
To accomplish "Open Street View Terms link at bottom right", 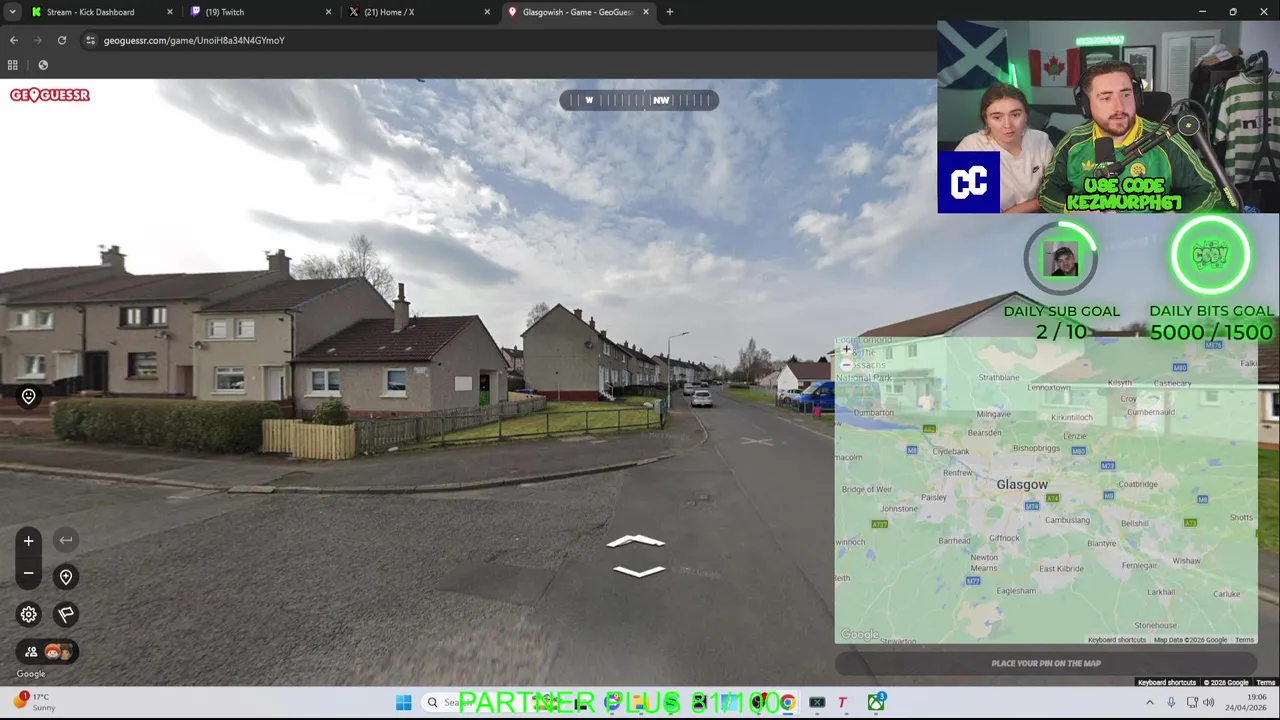I will 1266,682.
